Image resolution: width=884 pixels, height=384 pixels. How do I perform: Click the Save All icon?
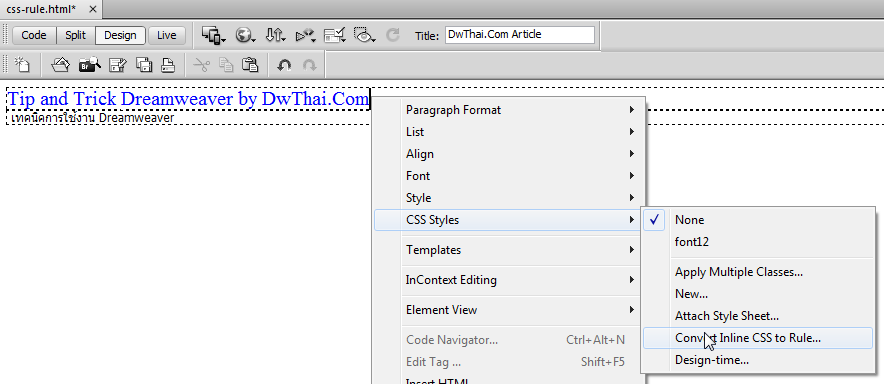point(144,65)
